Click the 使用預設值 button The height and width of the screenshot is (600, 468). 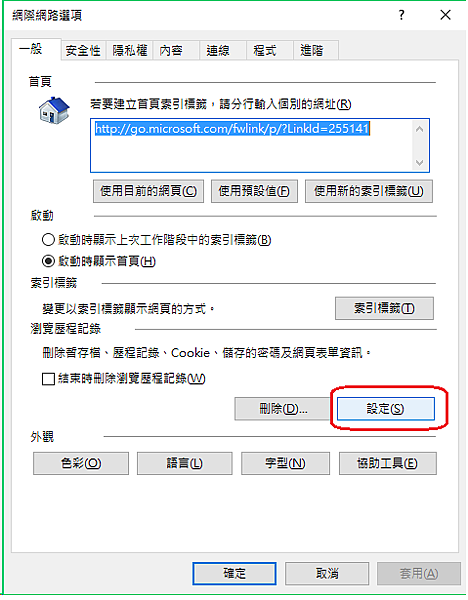[254, 191]
